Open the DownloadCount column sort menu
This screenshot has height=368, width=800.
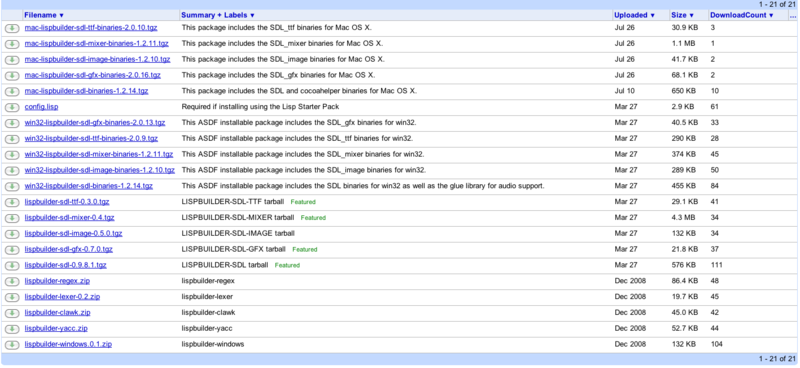pos(742,15)
